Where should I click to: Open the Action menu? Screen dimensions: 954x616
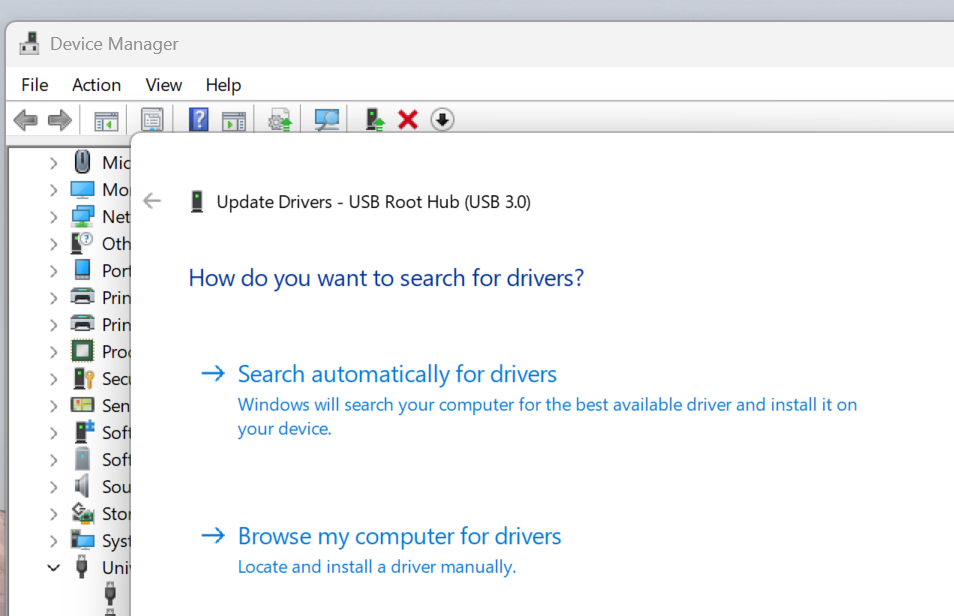[x=96, y=85]
